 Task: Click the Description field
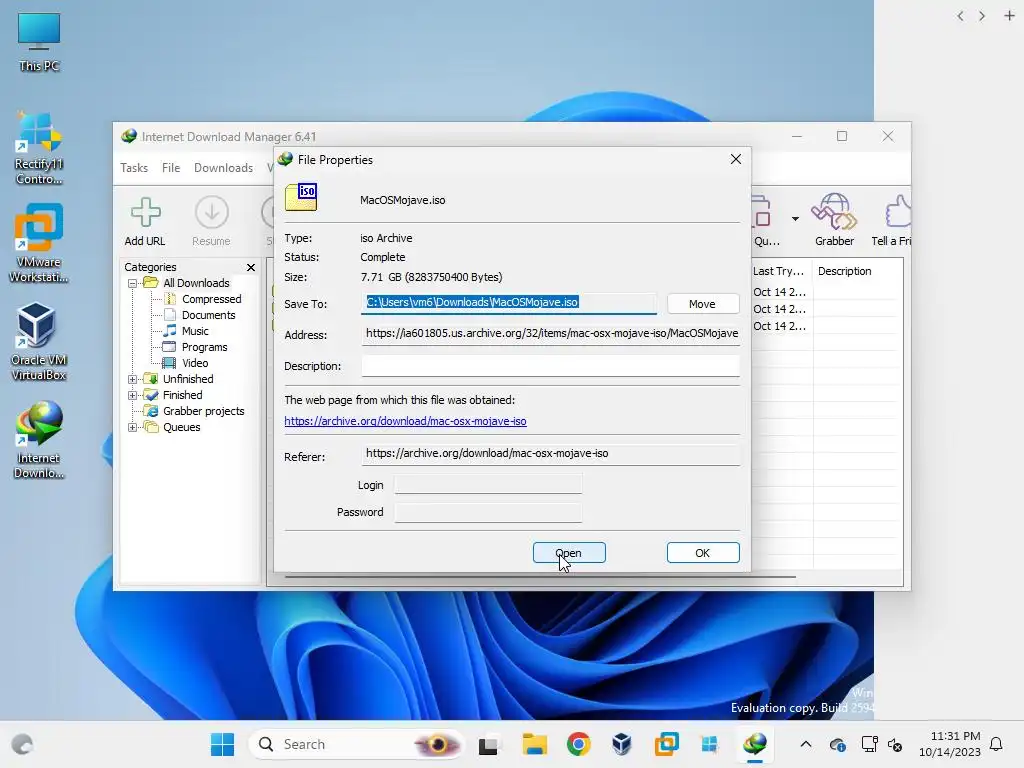[x=551, y=366]
